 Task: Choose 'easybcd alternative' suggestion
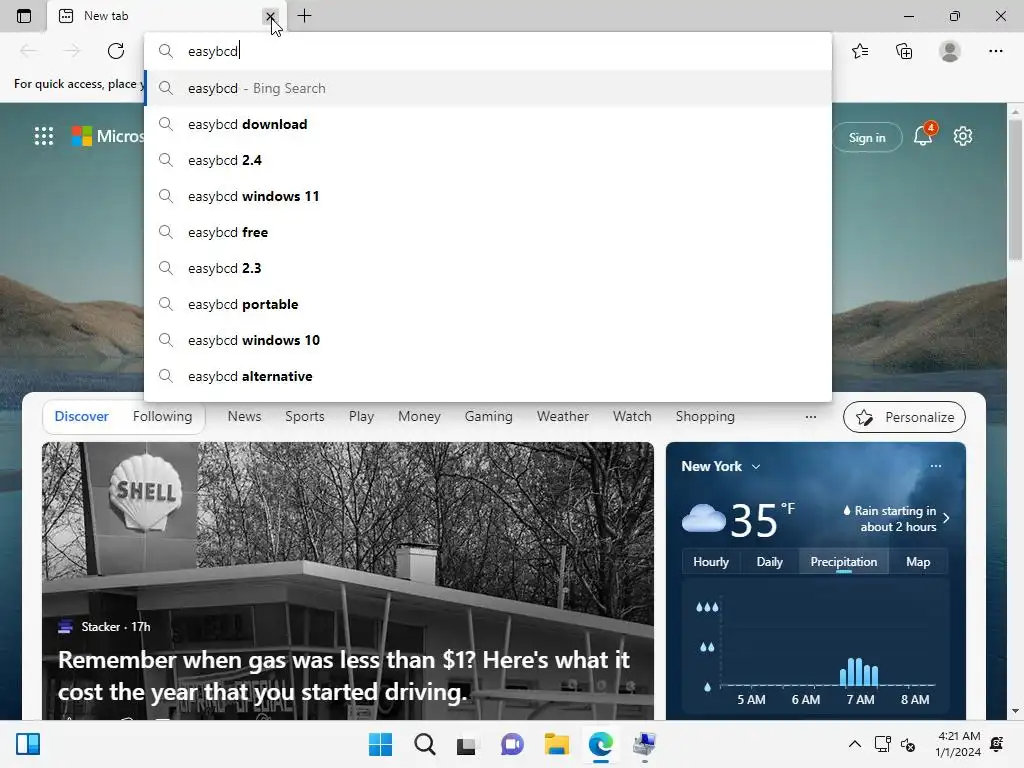(488, 376)
